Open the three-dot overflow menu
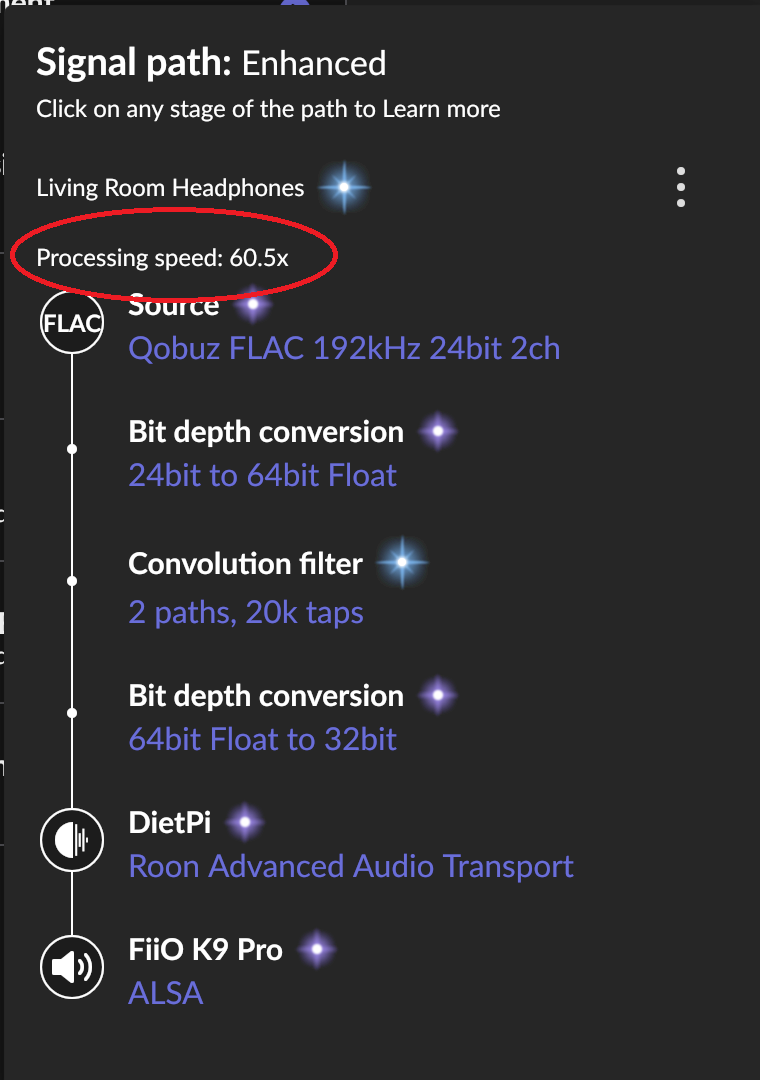760x1080 pixels. tap(681, 186)
